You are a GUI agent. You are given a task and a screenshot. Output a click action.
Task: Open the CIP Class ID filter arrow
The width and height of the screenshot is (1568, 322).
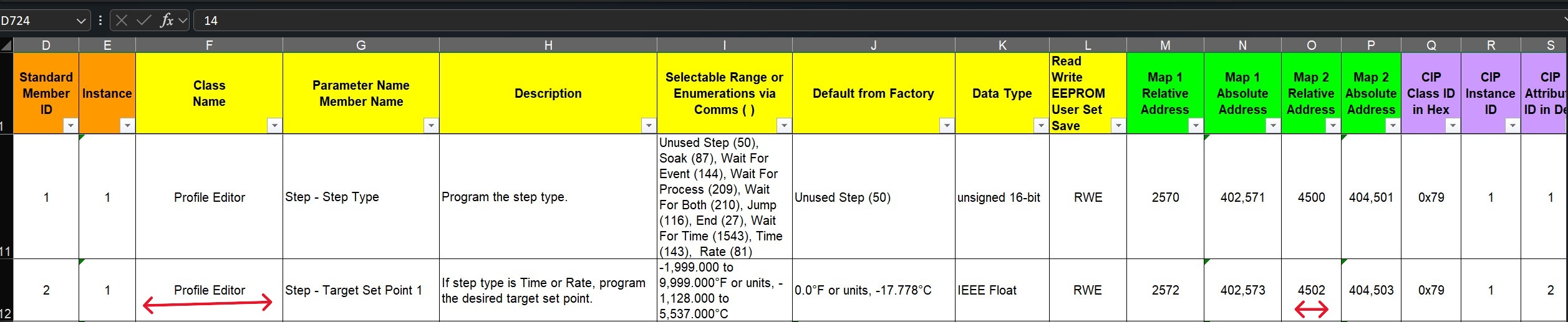[x=1452, y=125]
